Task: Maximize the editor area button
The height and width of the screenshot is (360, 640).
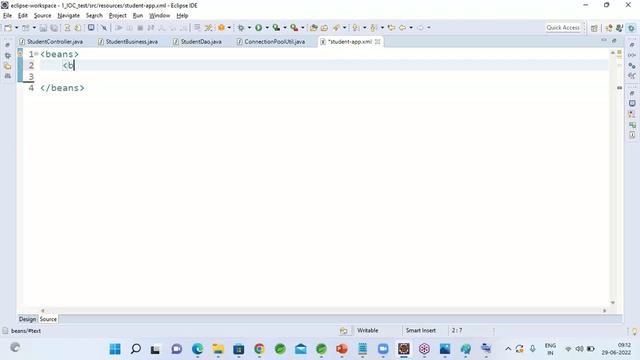Action: [x=614, y=40]
